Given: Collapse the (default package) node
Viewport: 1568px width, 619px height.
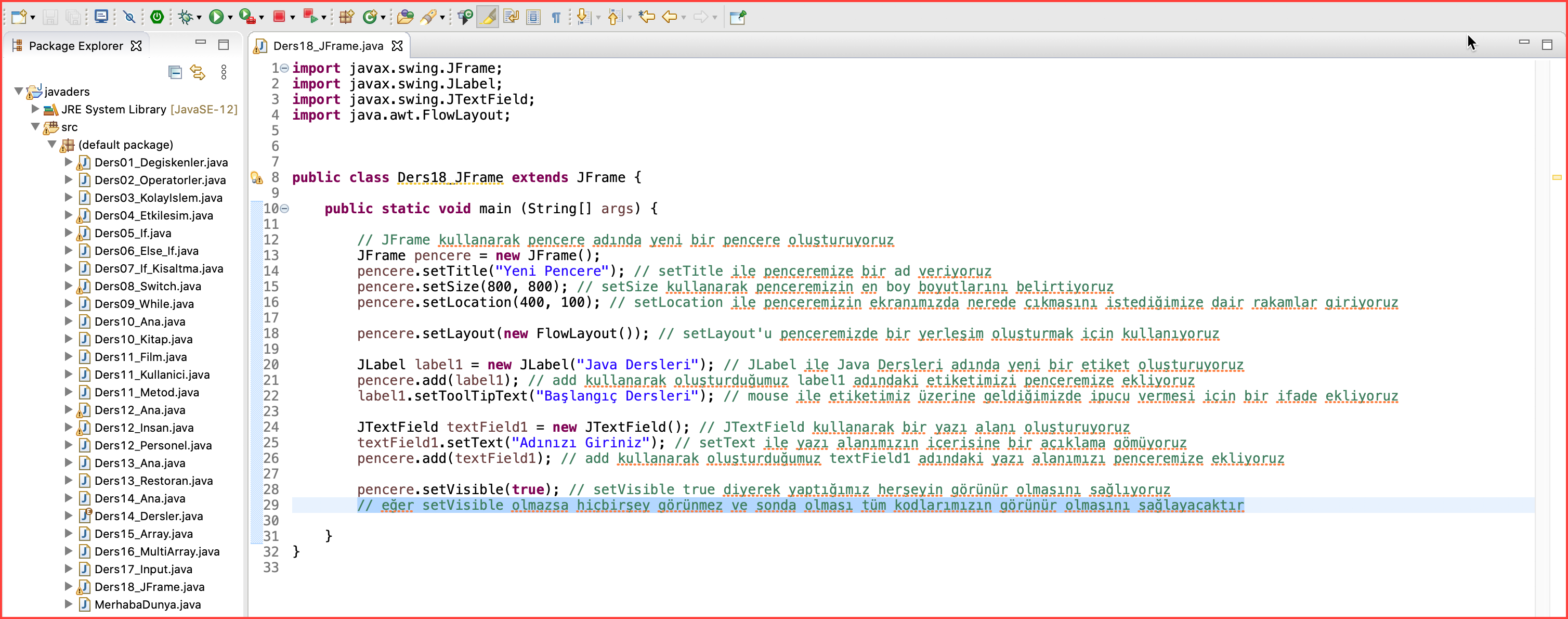Looking at the screenshot, I should coord(53,145).
